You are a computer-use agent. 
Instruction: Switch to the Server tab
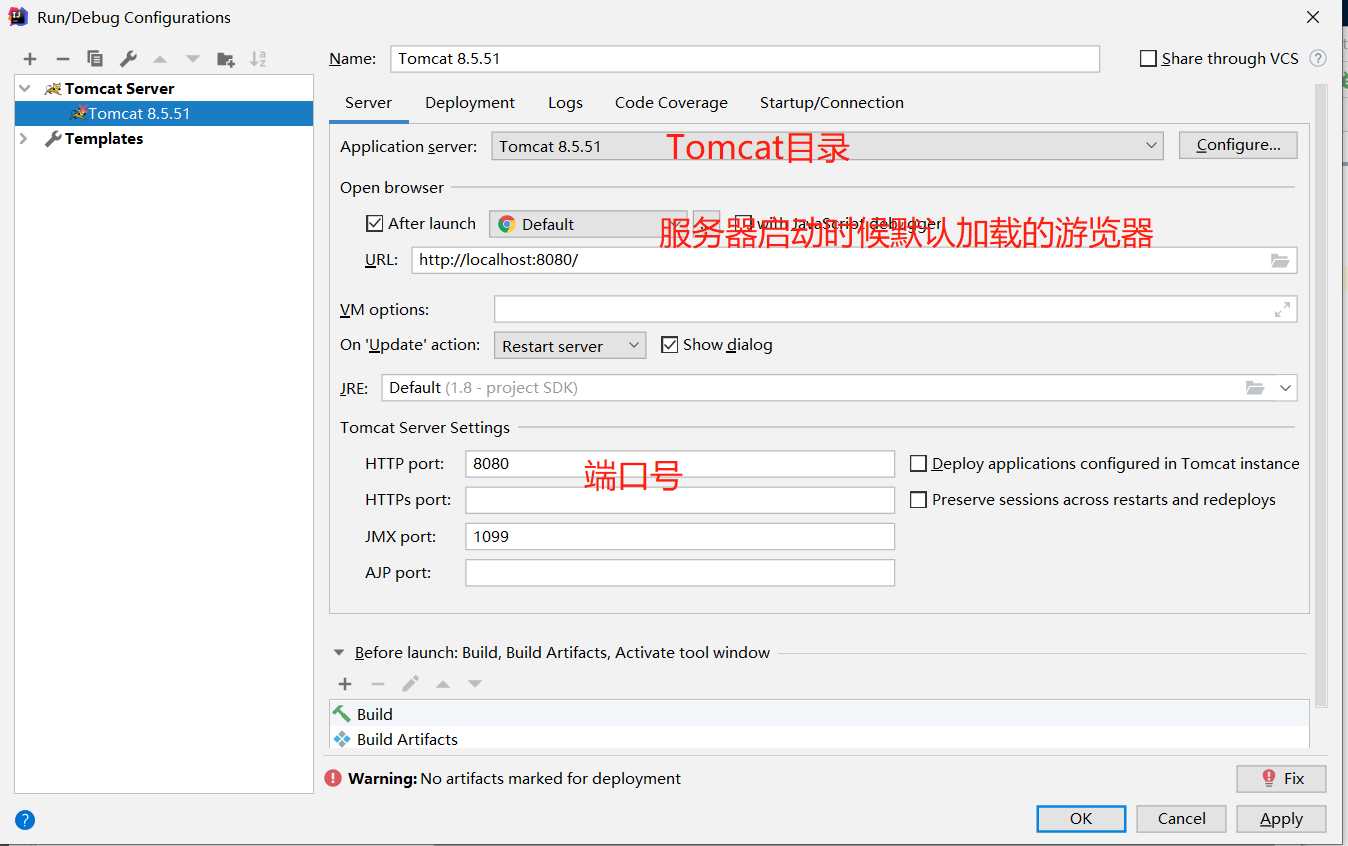(x=368, y=102)
